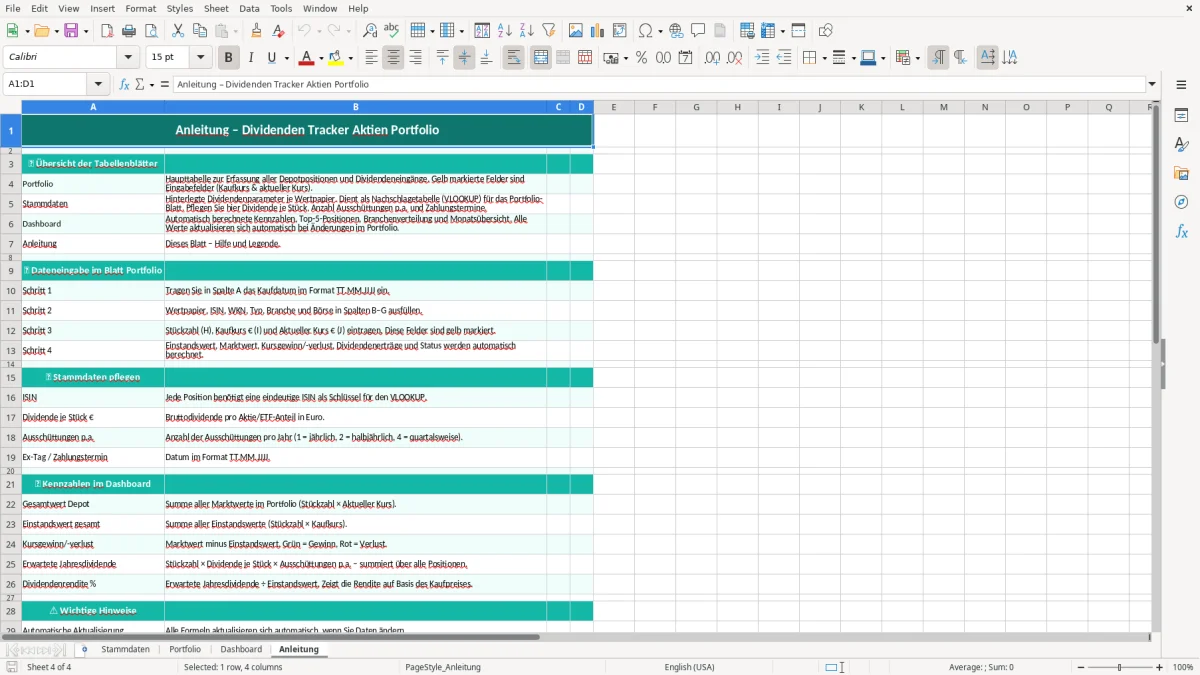Click the zoom slider in status bar
The width and height of the screenshot is (1200, 675).
point(1119,667)
